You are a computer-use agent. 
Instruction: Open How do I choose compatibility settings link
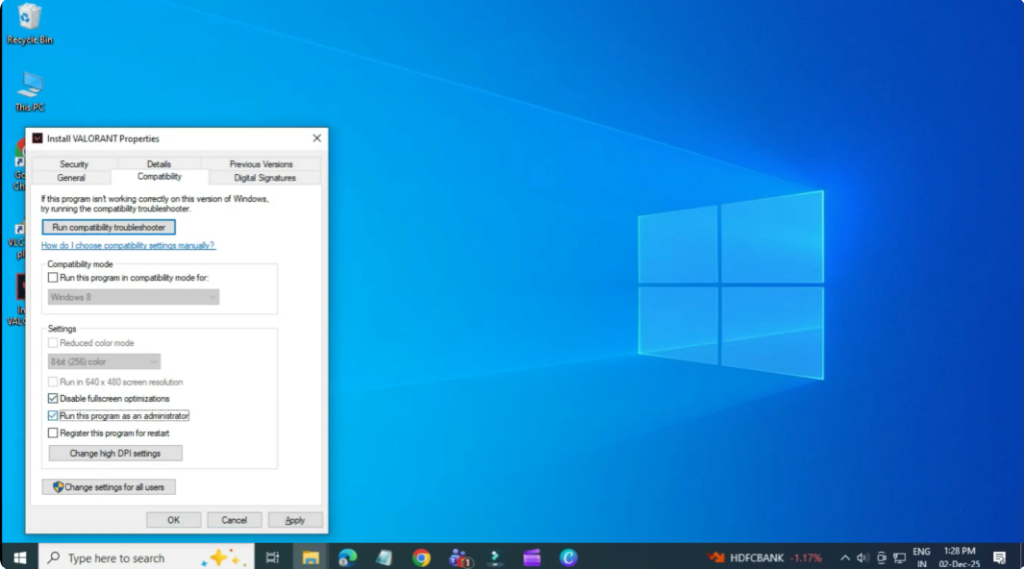(x=128, y=246)
